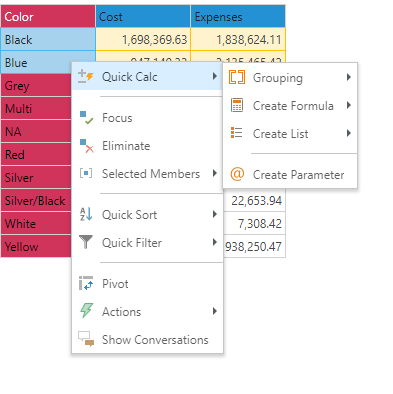393x394 pixels.
Task: Expand the Create List submenu arrow
Action: pos(349,133)
